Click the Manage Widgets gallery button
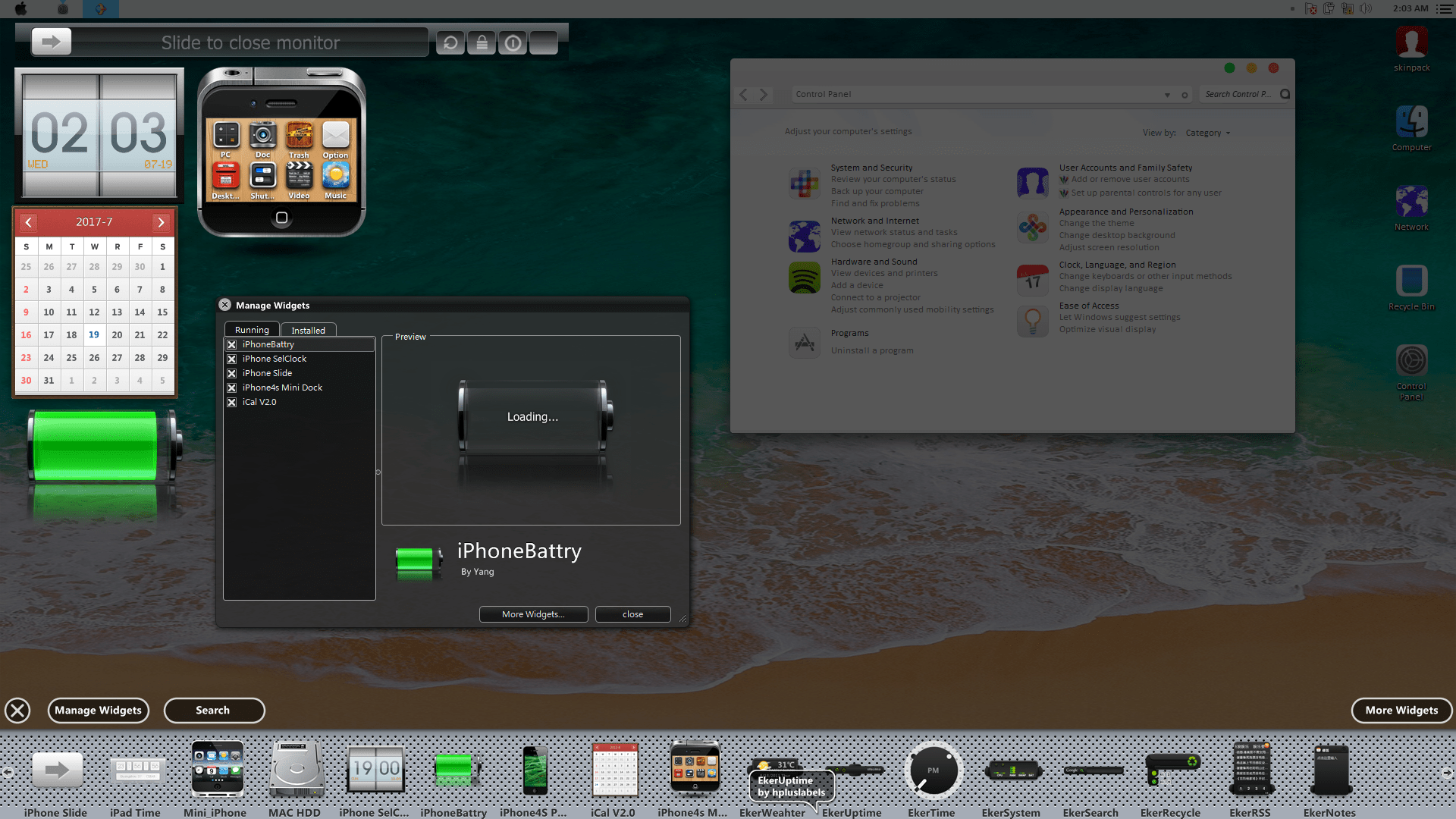 click(99, 711)
